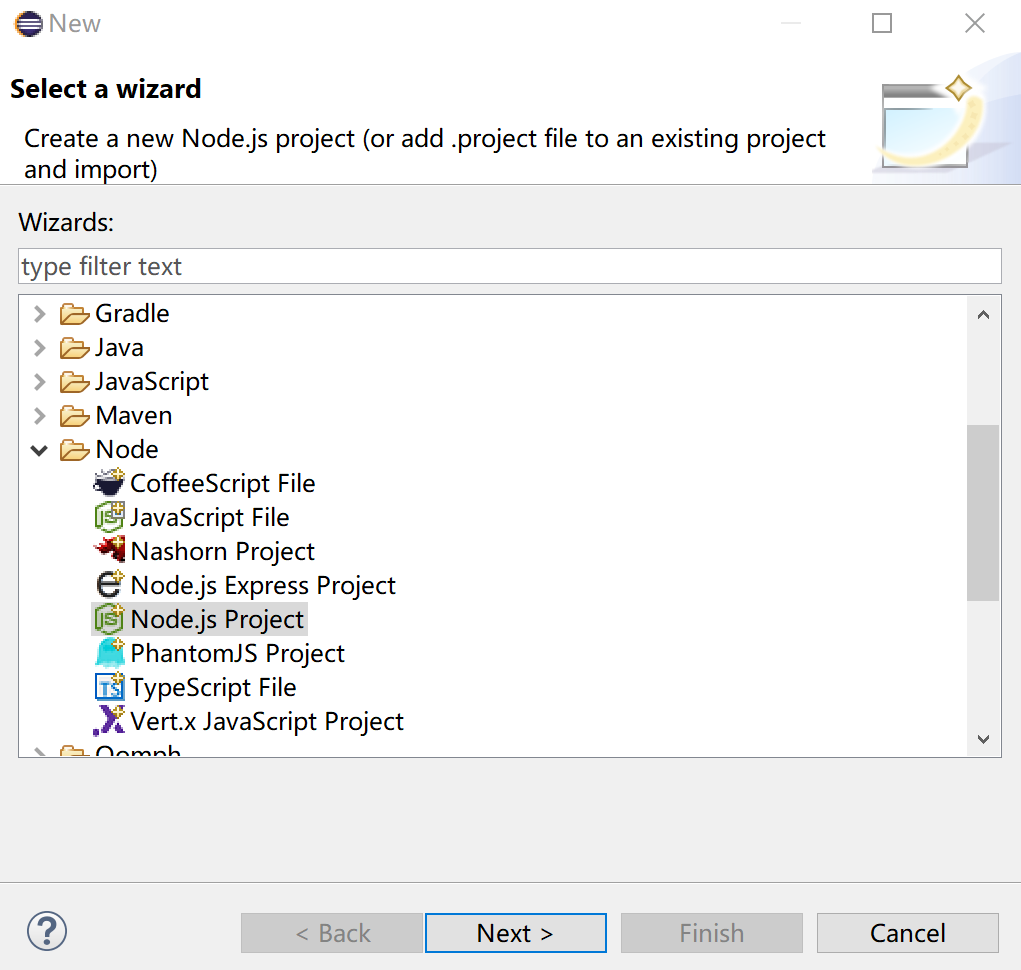The image size is (1021, 970).
Task: Select the Node.js Project tree item
Action: [217, 619]
